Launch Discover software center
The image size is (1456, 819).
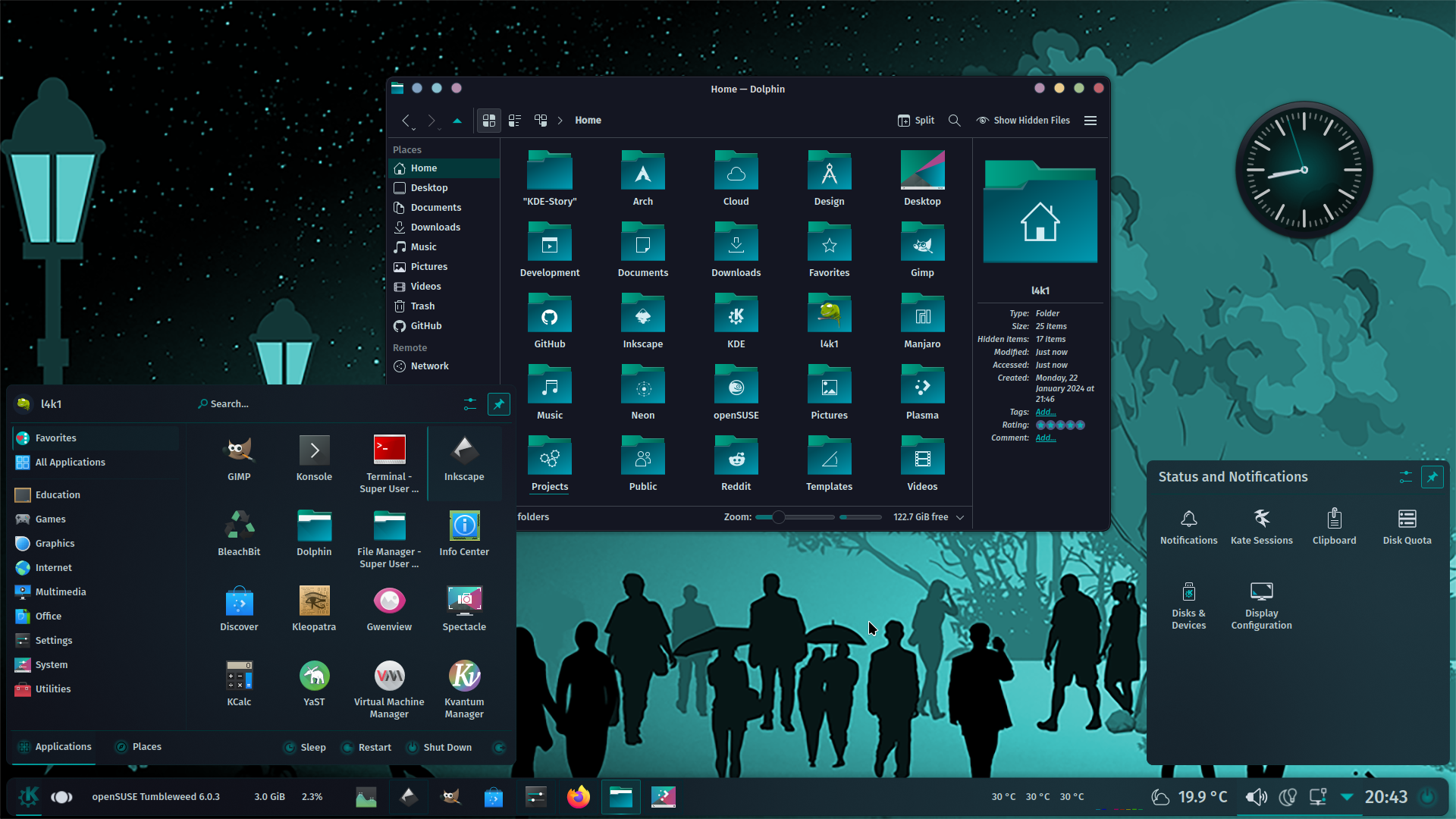point(239,609)
